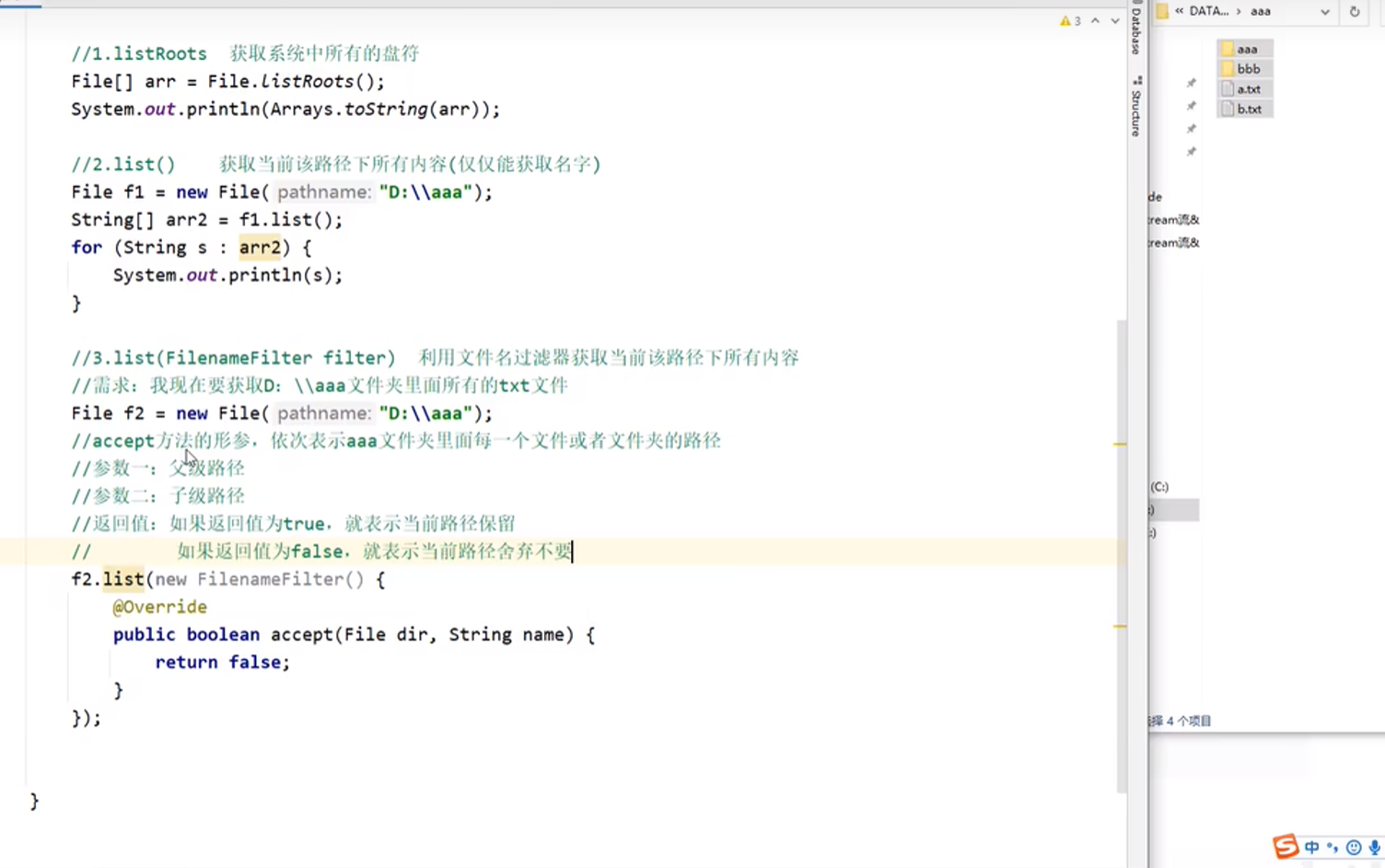Expand the chevron between DATA and aaa breadcrumbs
Viewport: 1385px width, 868px height.
pos(1239,11)
